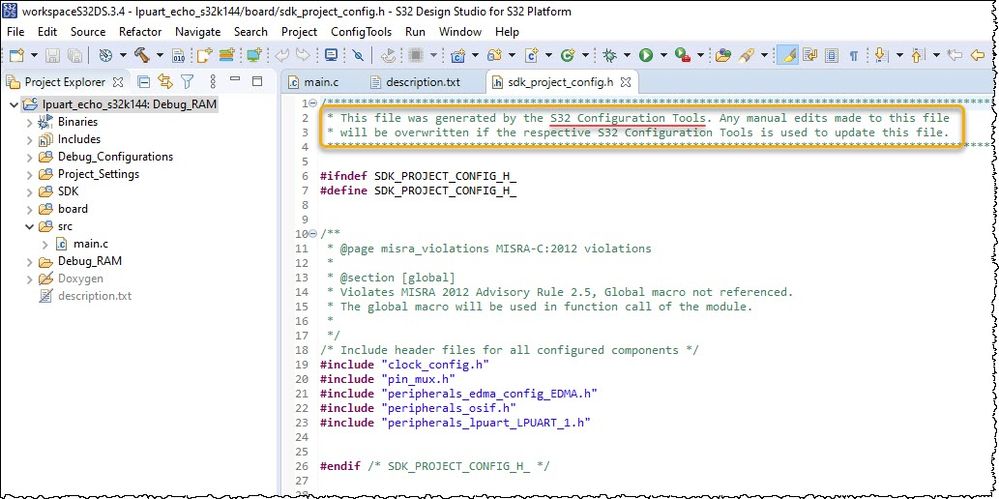The width and height of the screenshot is (999, 499).
Task: Click the Open Element folder icon
Action: 722,55
